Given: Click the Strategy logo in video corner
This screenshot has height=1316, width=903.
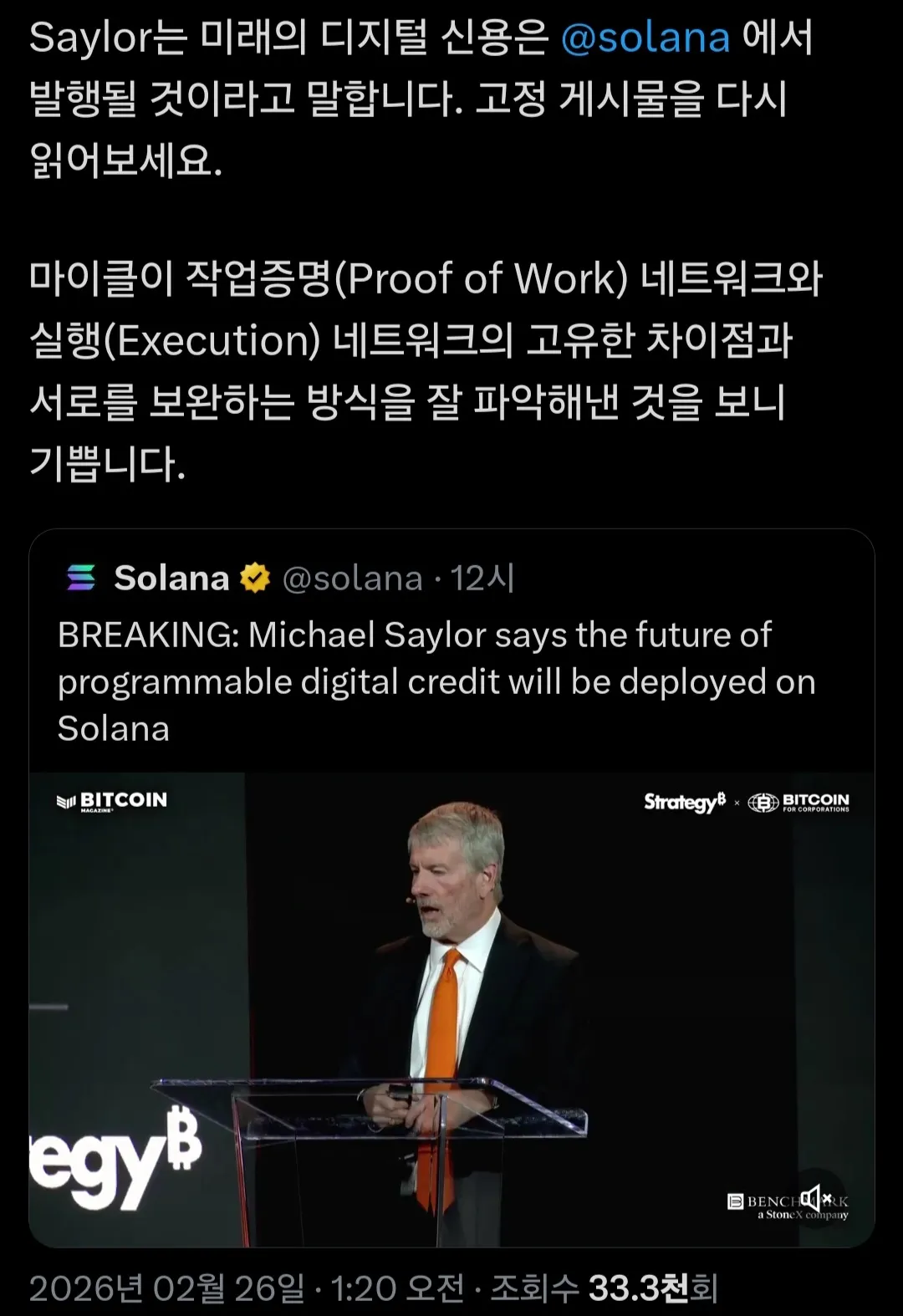Looking at the screenshot, I should tap(685, 802).
